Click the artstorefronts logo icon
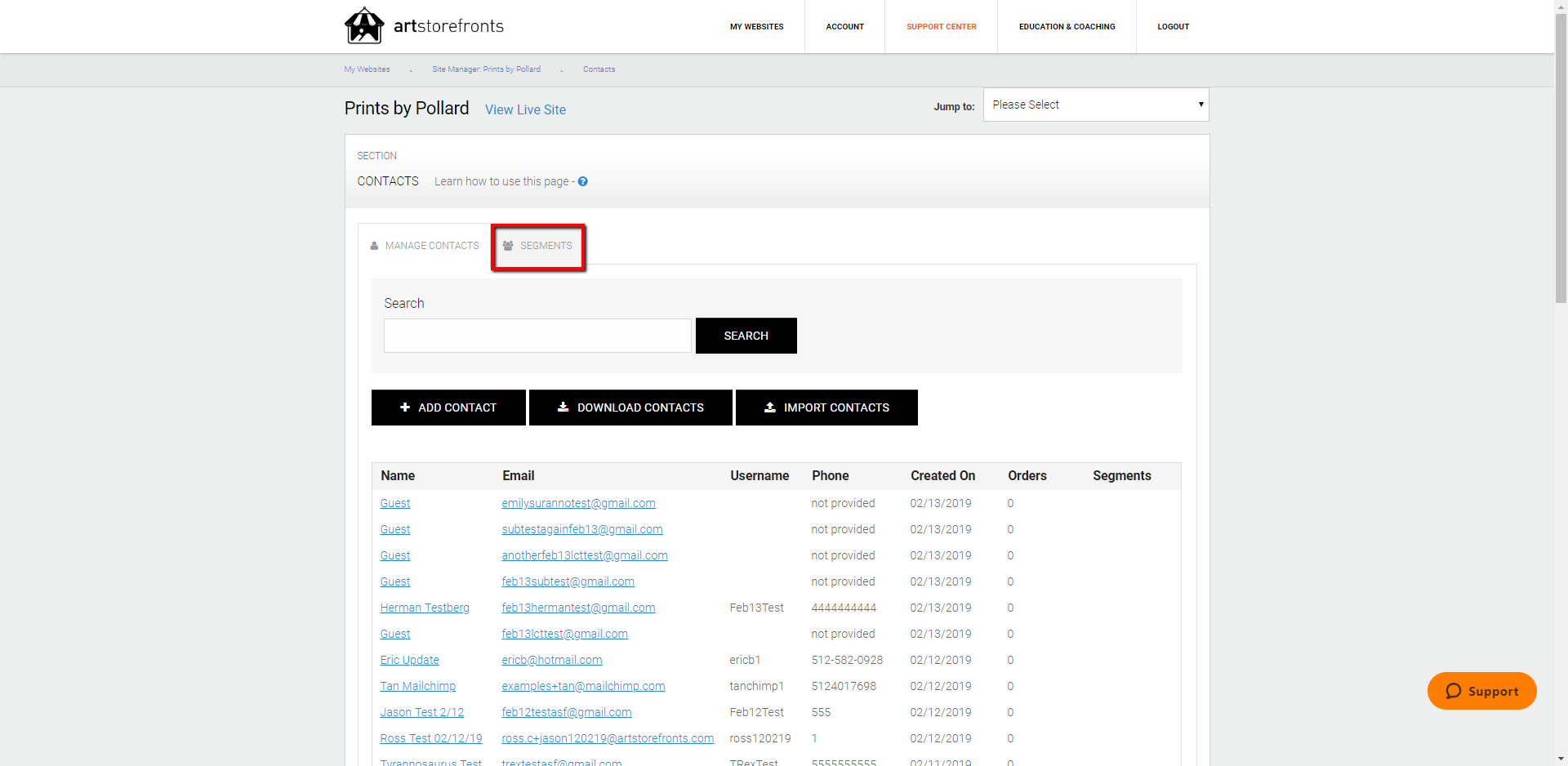1568x766 pixels. [365, 25]
